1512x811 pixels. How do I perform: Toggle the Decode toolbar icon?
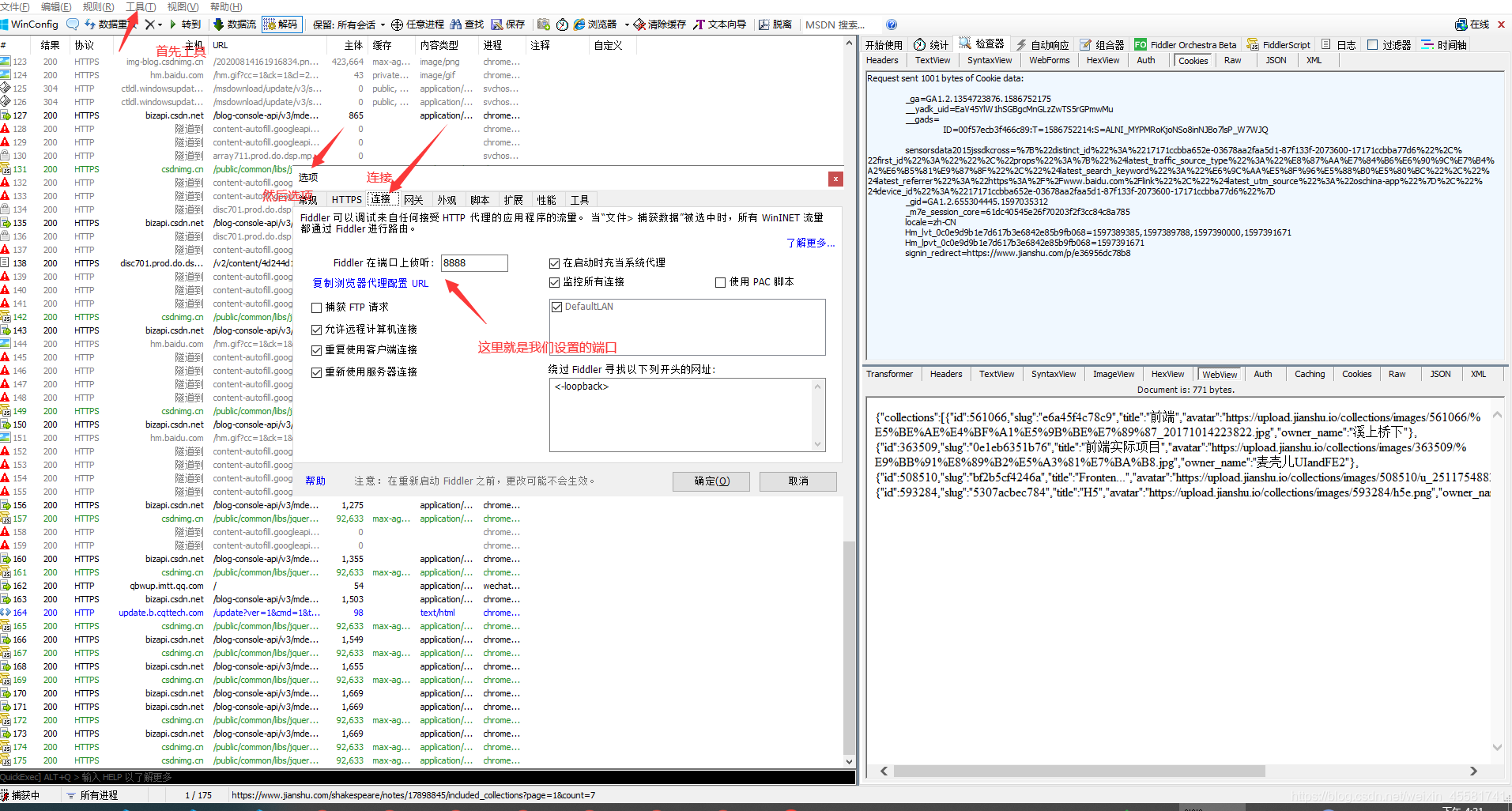point(270,25)
